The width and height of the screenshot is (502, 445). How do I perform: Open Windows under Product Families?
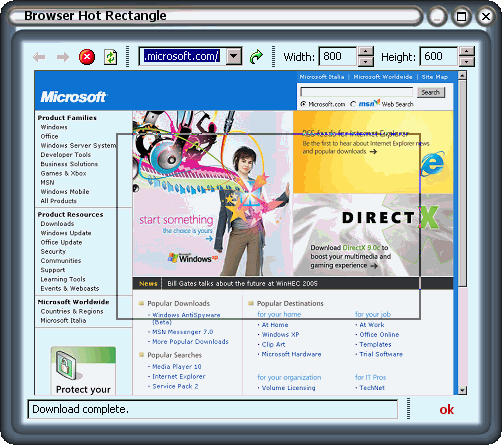click(54, 127)
